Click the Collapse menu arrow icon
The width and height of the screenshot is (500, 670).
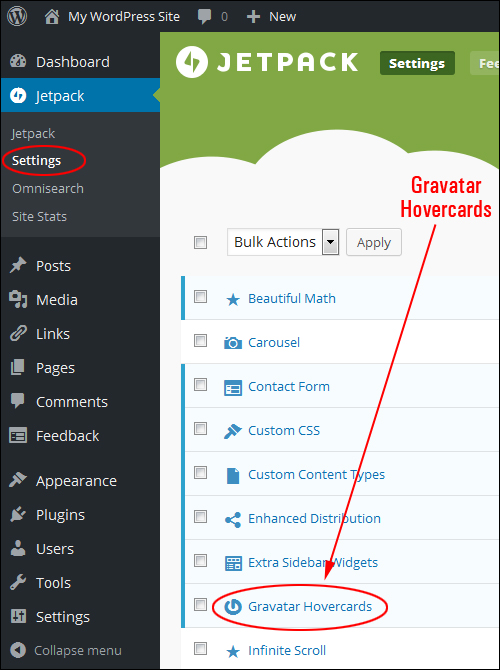[x=18, y=650]
